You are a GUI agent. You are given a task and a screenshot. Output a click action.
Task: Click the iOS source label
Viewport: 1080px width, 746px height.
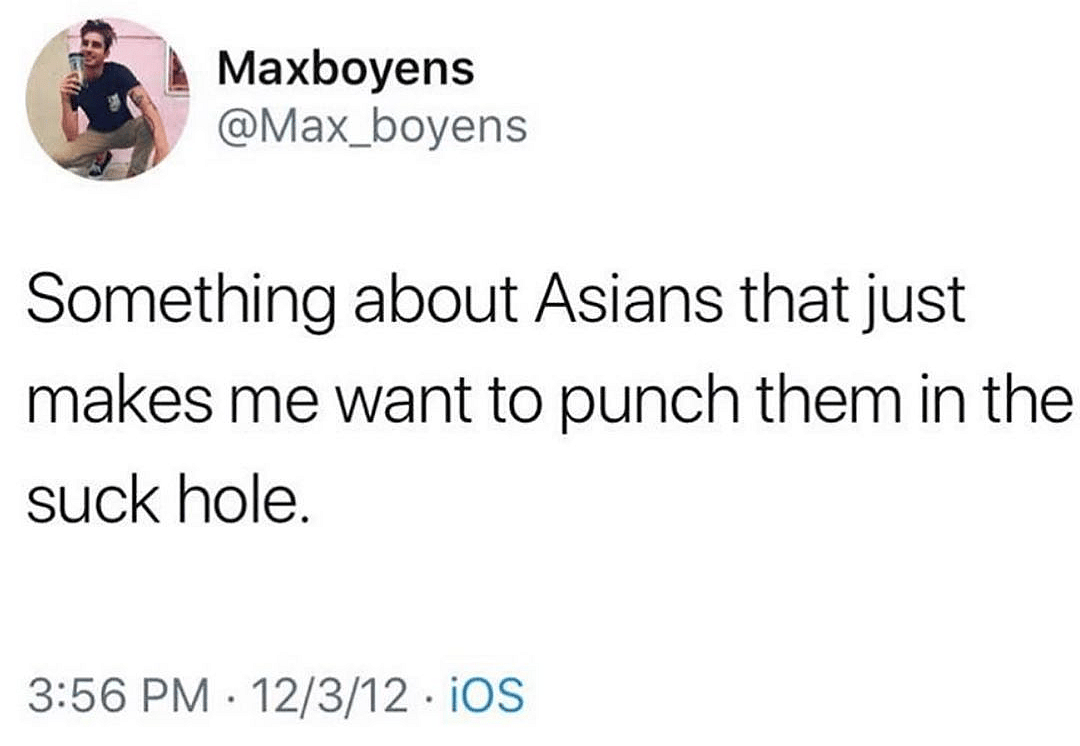point(486,694)
